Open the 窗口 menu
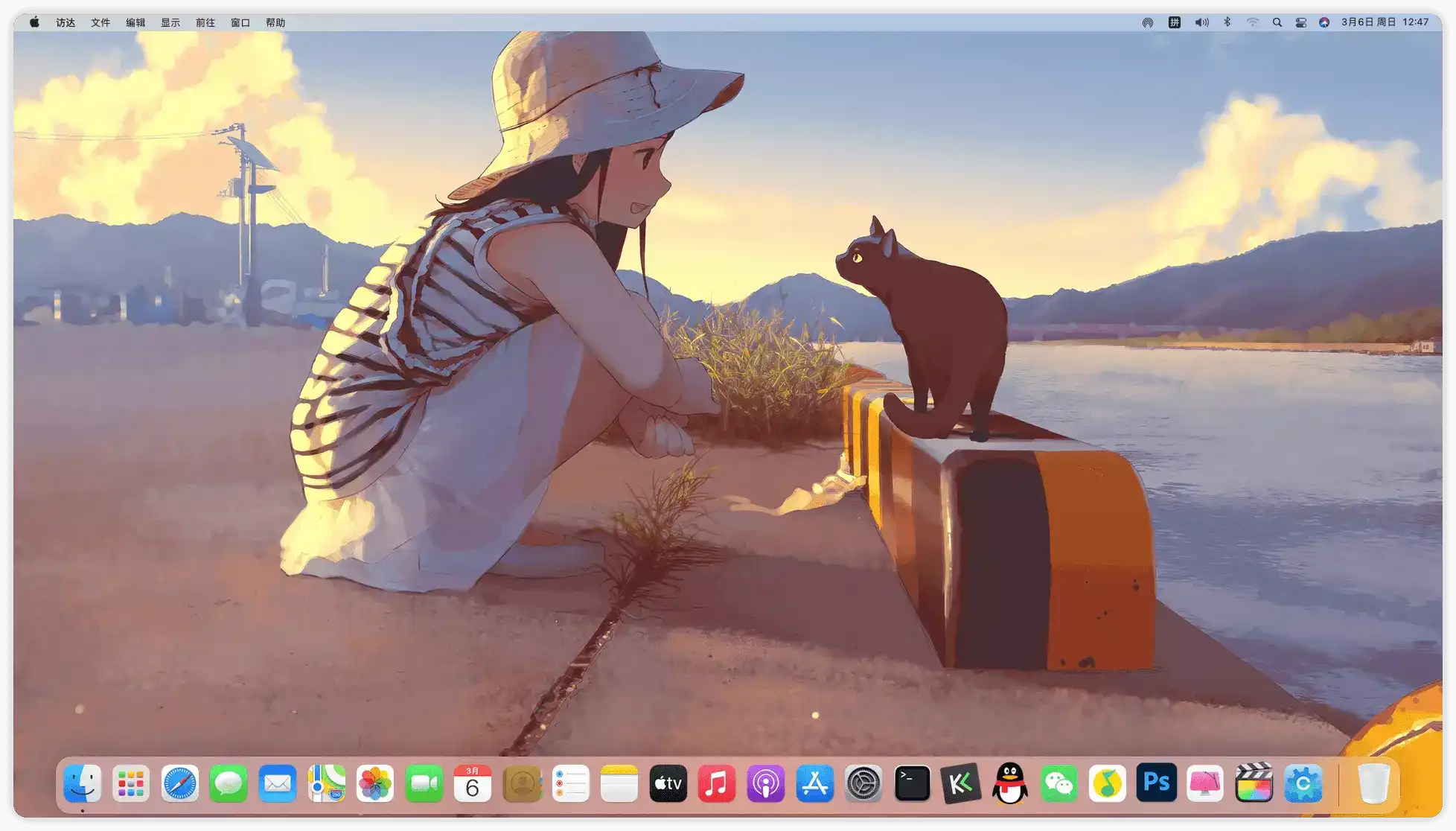This screenshot has width=1456, height=831. tap(240, 22)
